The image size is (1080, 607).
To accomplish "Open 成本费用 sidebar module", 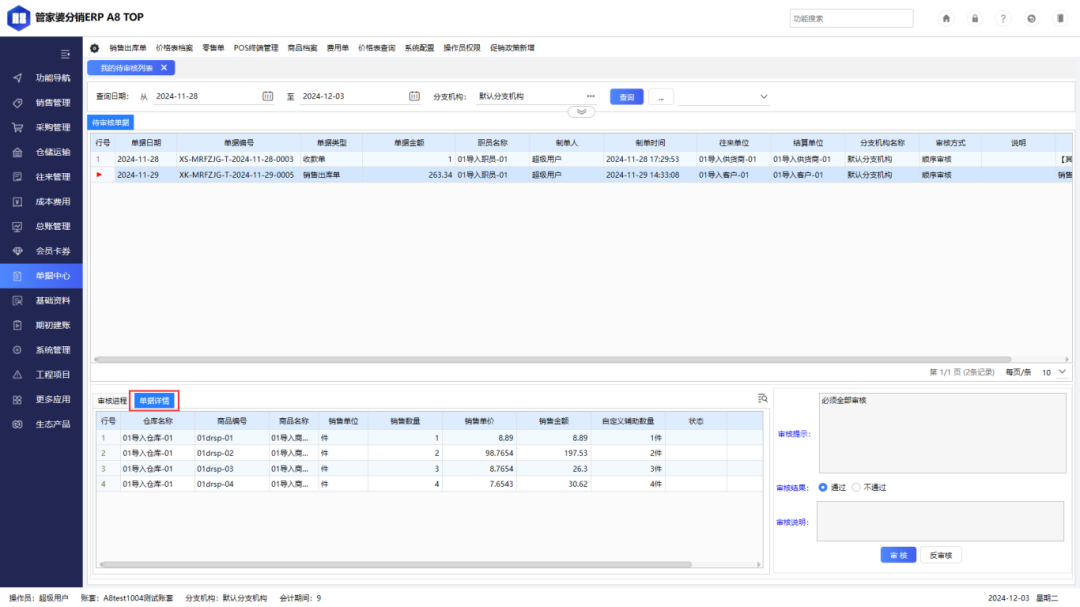I will tap(41, 202).
